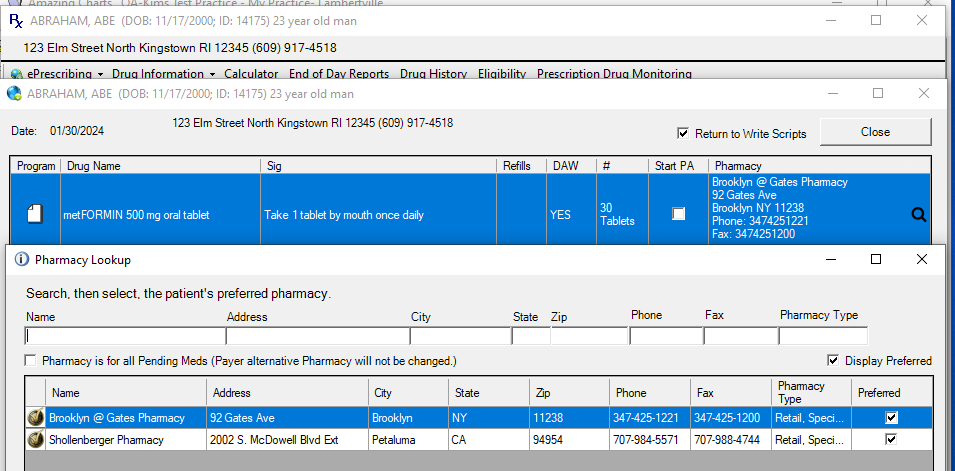Screen dimensions: 955x471
Task: Uncheck Return to Write Scripts
Action: 683,133
